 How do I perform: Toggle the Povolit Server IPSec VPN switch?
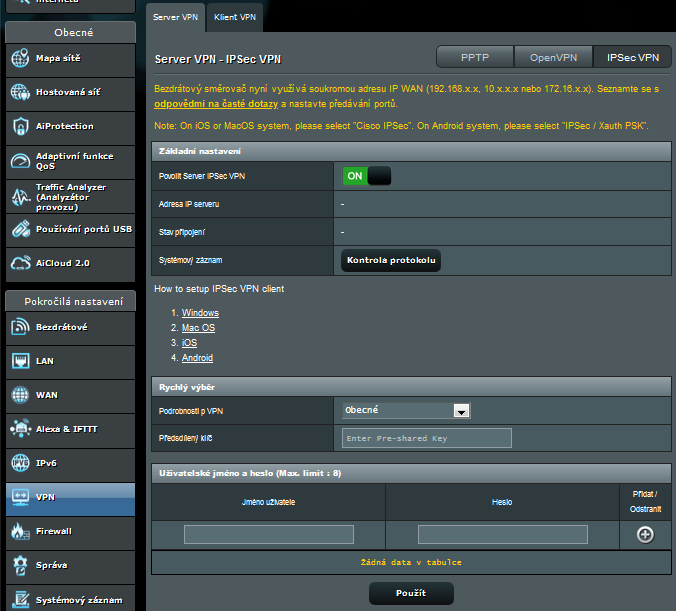point(366,176)
